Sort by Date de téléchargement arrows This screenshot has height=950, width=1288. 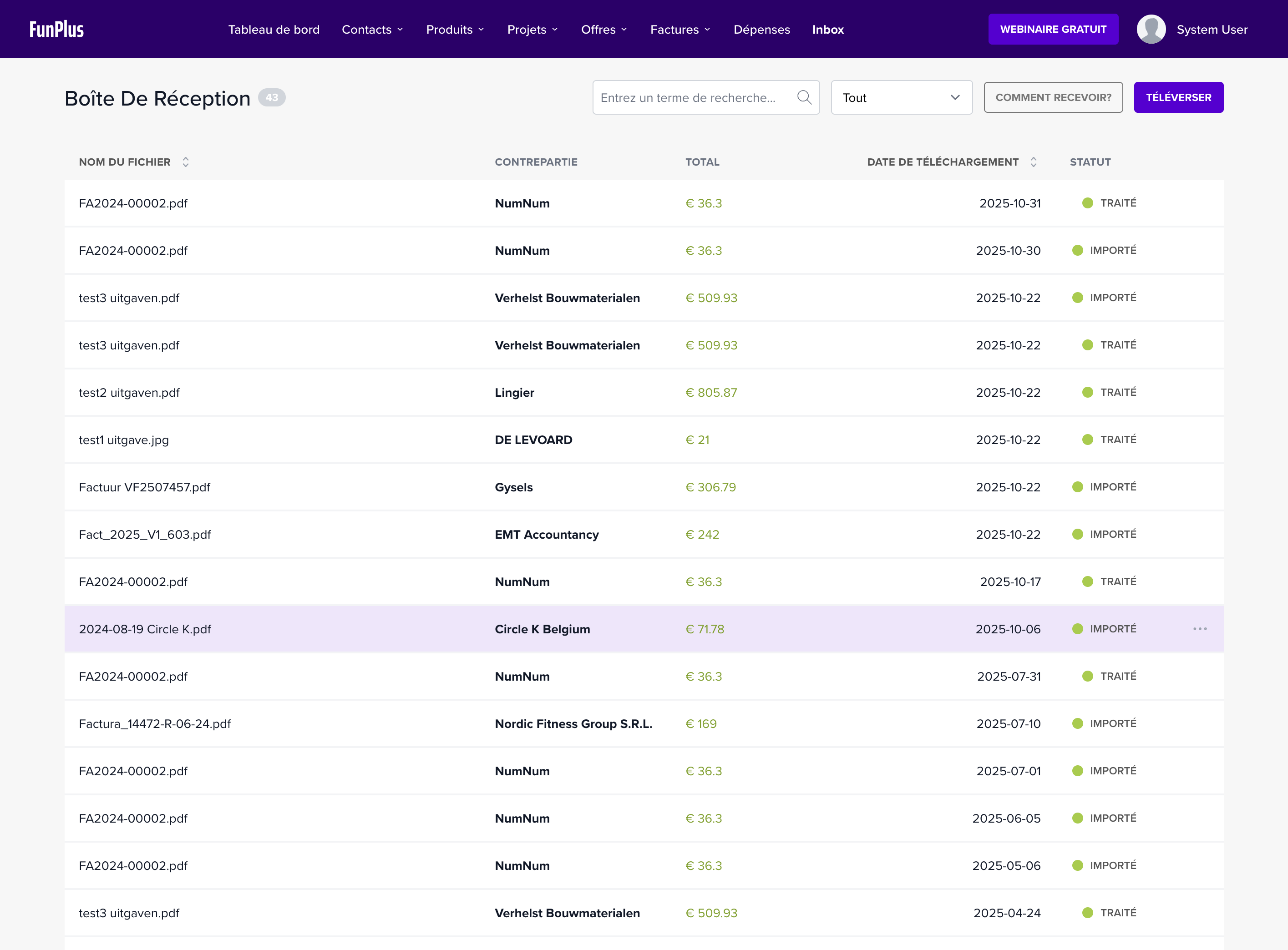pos(1033,162)
